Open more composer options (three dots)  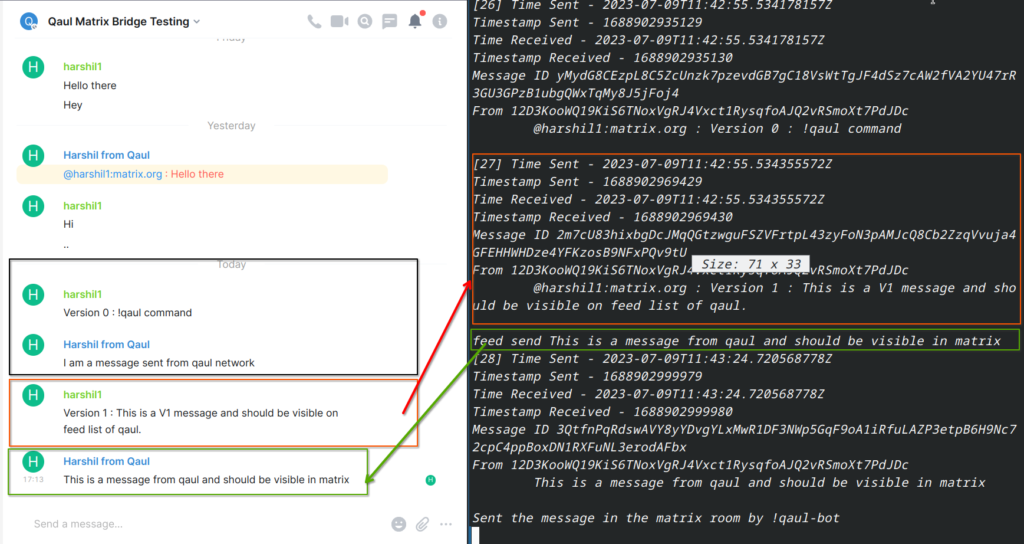coord(446,524)
